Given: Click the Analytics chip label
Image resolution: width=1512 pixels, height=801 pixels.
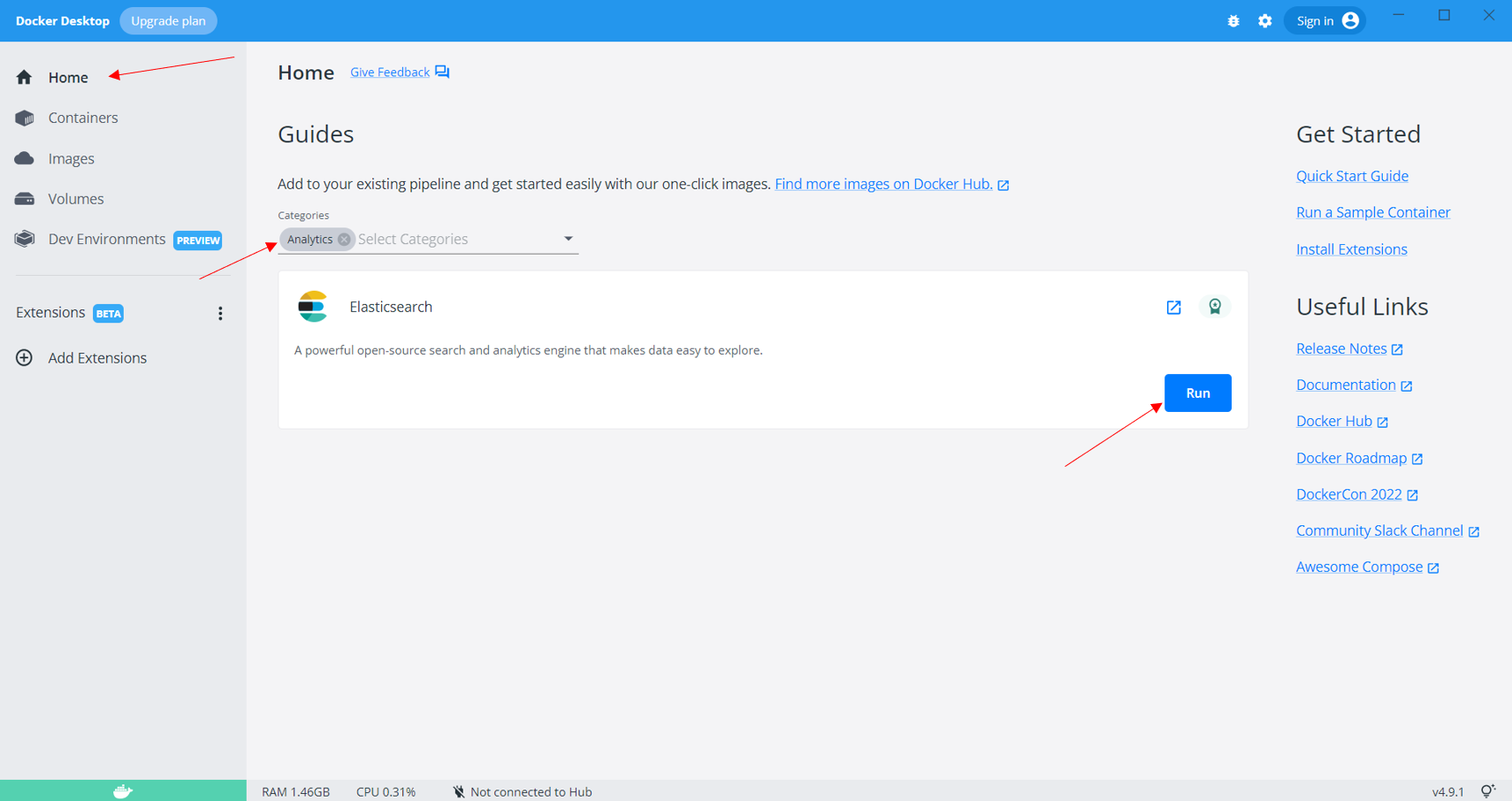Looking at the screenshot, I should tap(309, 240).
